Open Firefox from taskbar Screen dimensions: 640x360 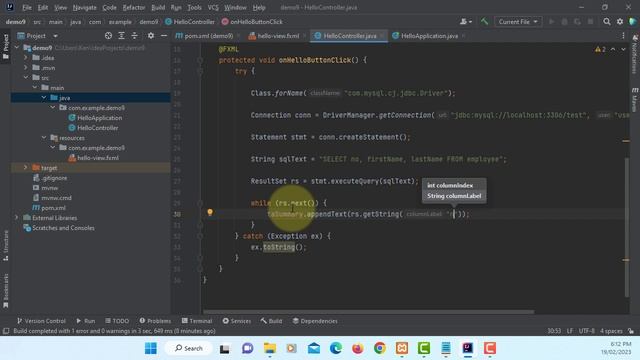click(358, 348)
